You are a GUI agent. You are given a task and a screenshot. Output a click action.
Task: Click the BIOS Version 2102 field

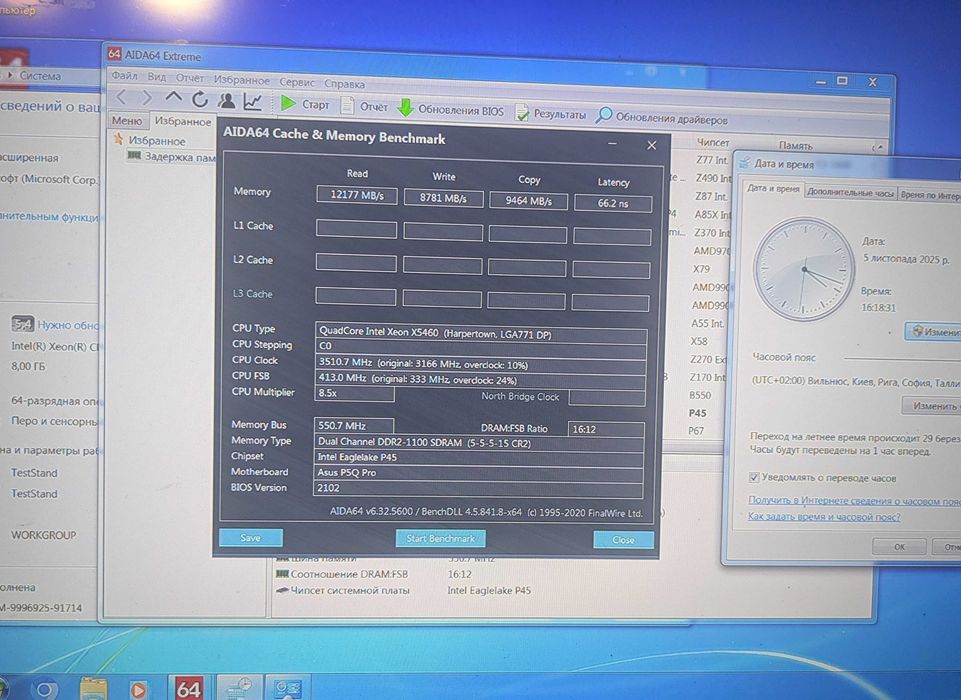tap(478, 489)
